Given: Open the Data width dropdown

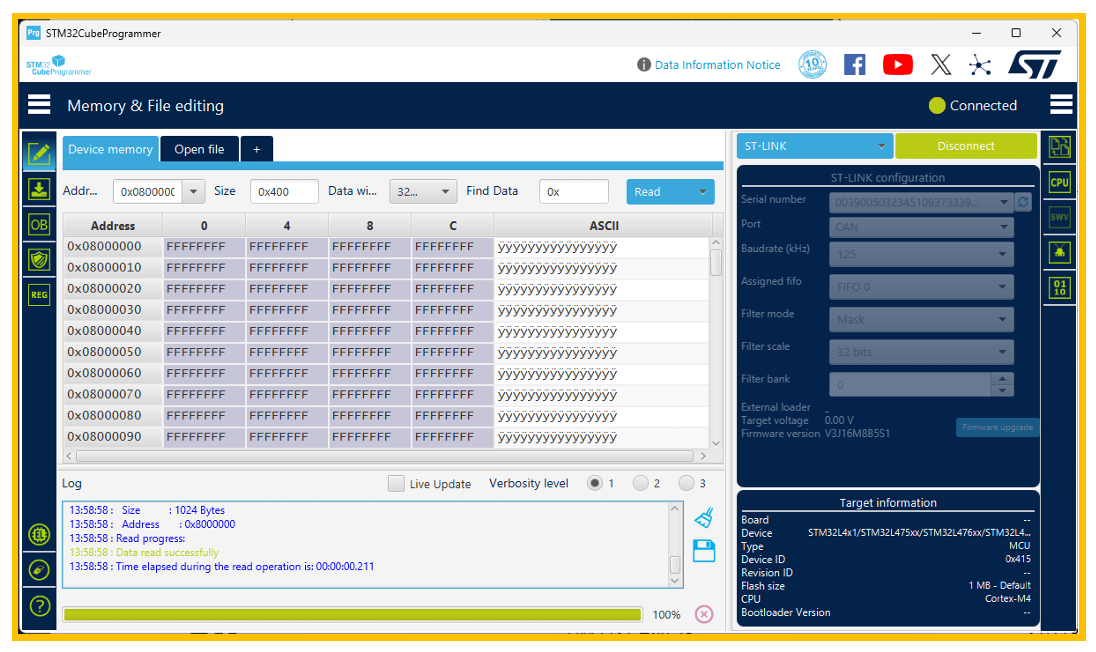Looking at the screenshot, I should 423,191.
